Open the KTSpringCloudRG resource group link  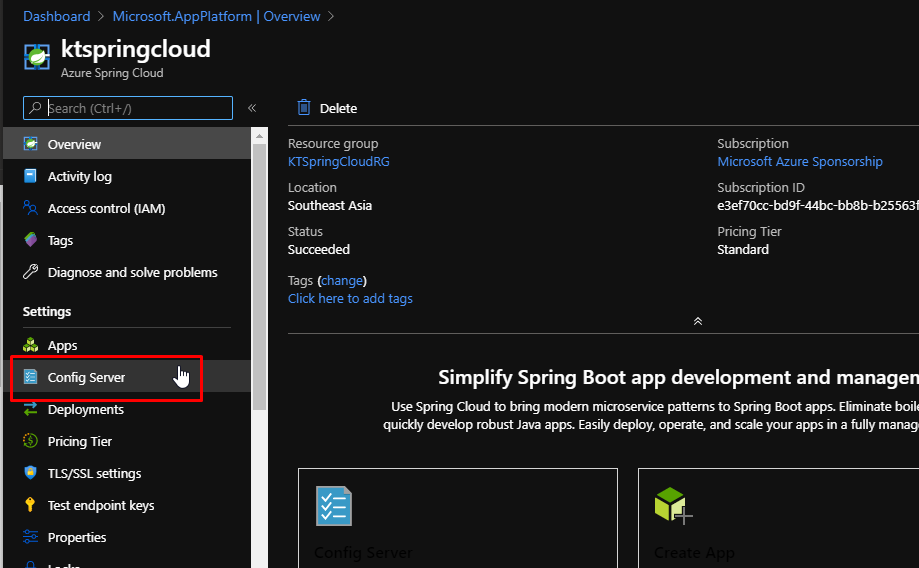(338, 162)
